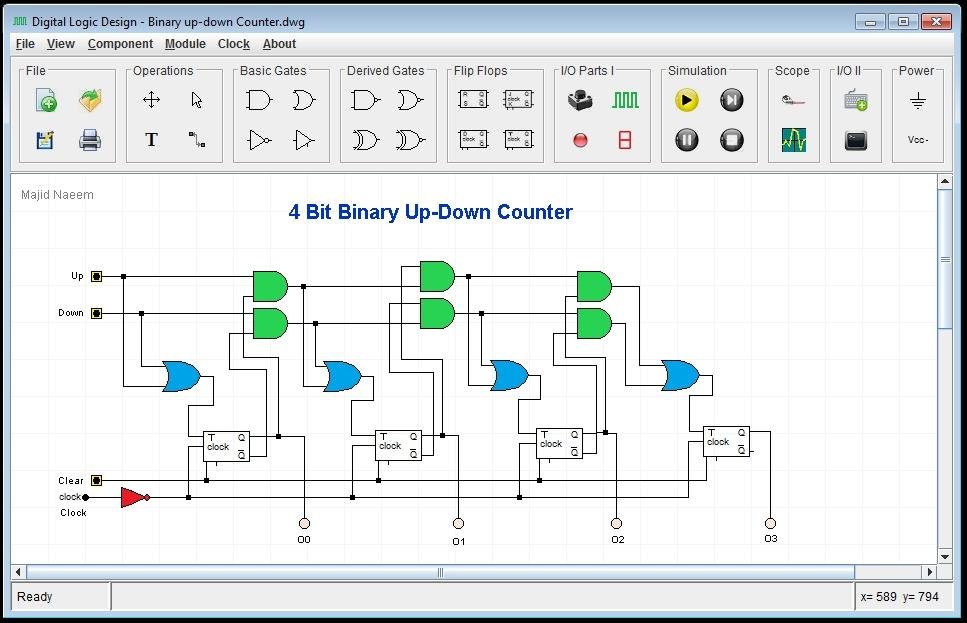Screen dimensions: 967x623
Task: Choose the keyboard input from I/O II
Action: click(855, 100)
